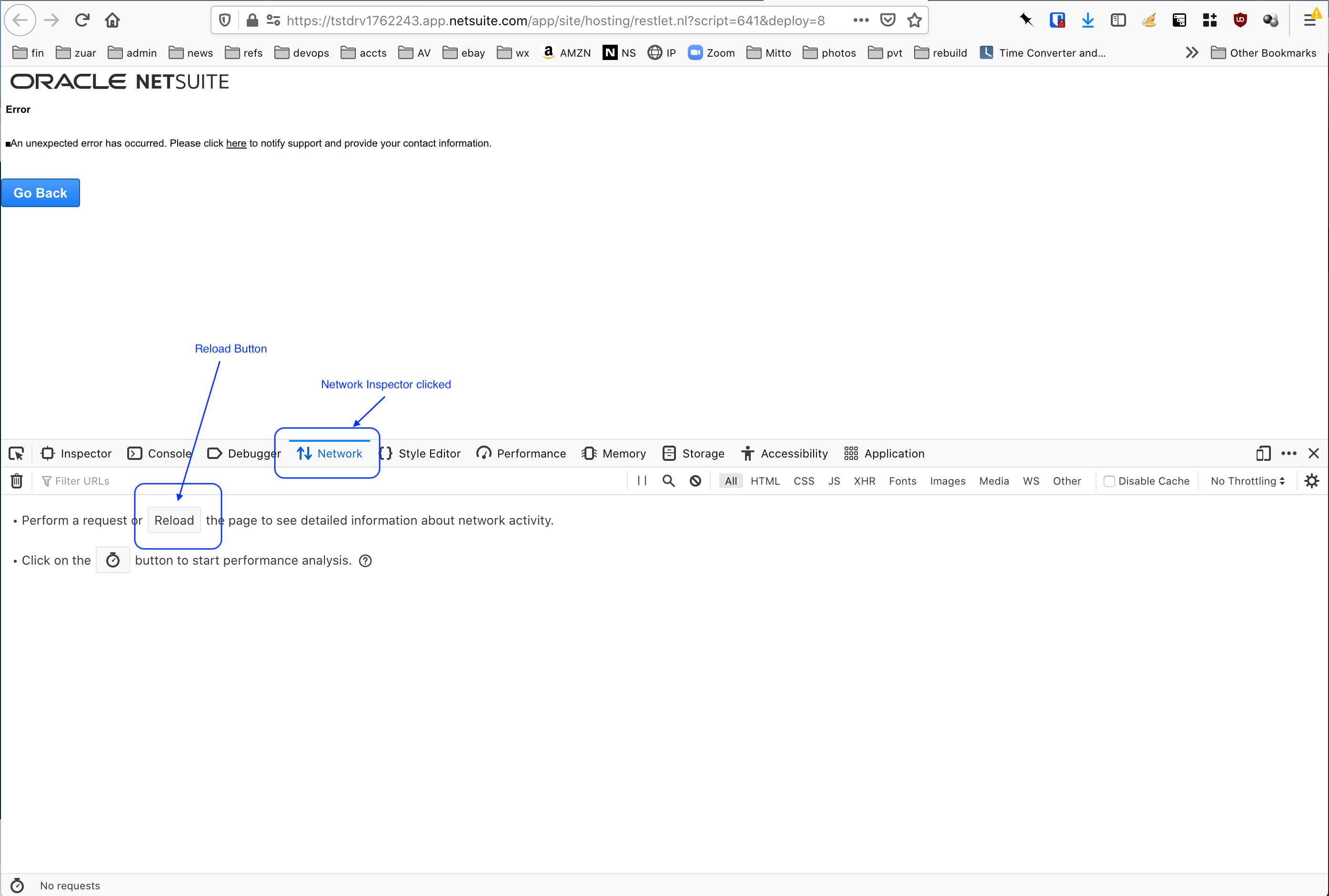Viewport: 1329px width, 896px height.
Task: Click the browser forward arrow
Action: click(x=51, y=20)
